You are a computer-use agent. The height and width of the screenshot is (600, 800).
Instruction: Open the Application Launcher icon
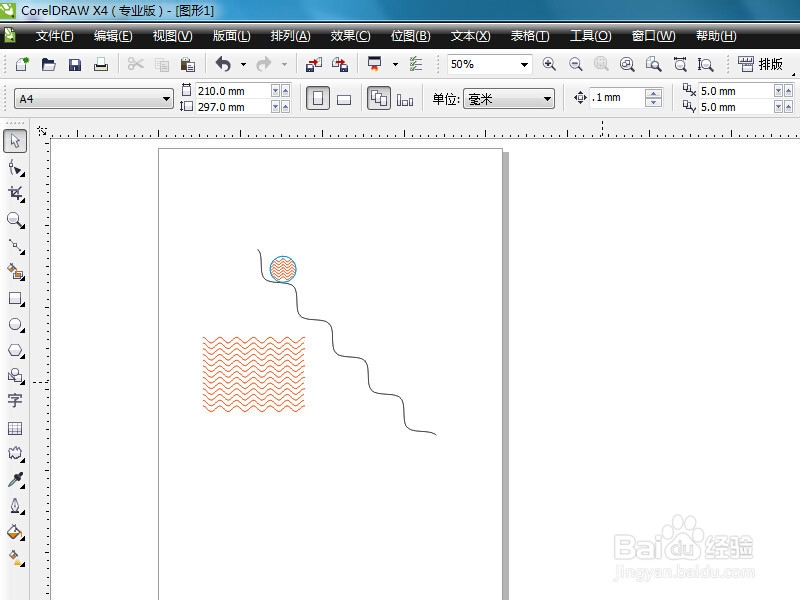point(374,64)
